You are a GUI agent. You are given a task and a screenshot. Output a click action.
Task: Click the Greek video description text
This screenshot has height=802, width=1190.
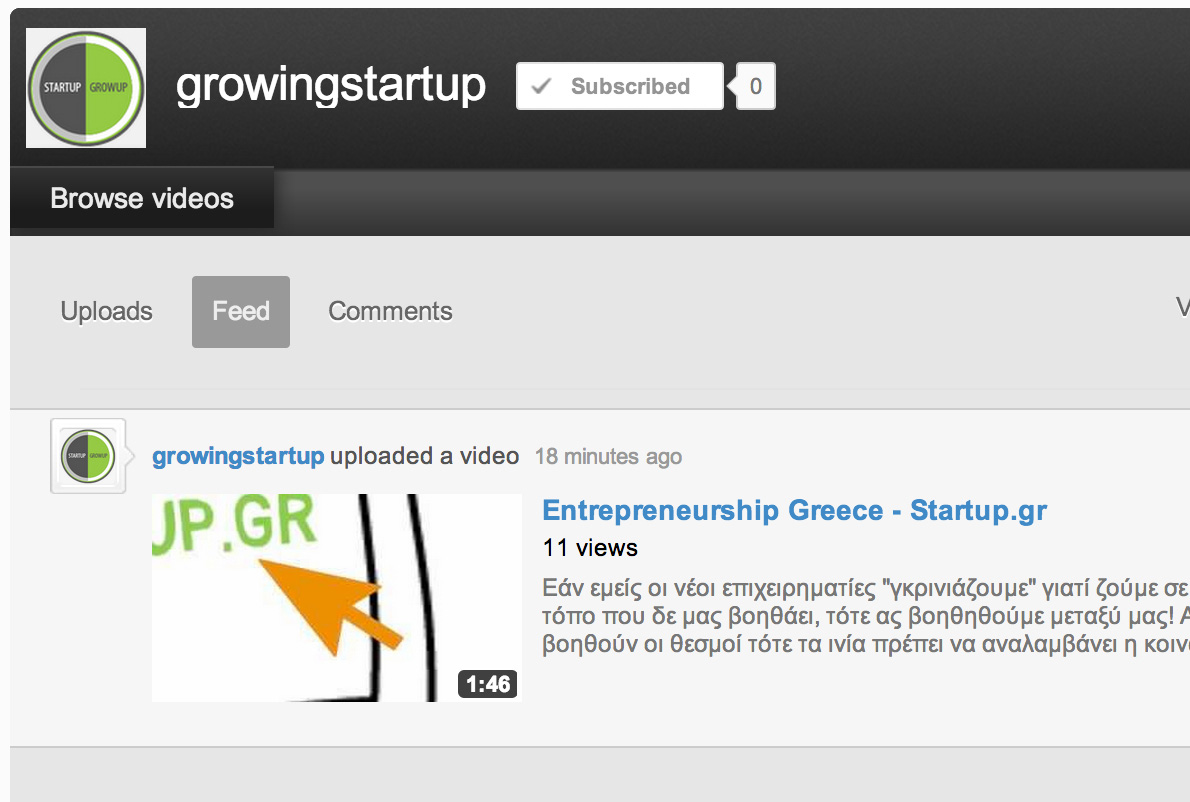pyautogui.click(x=866, y=616)
